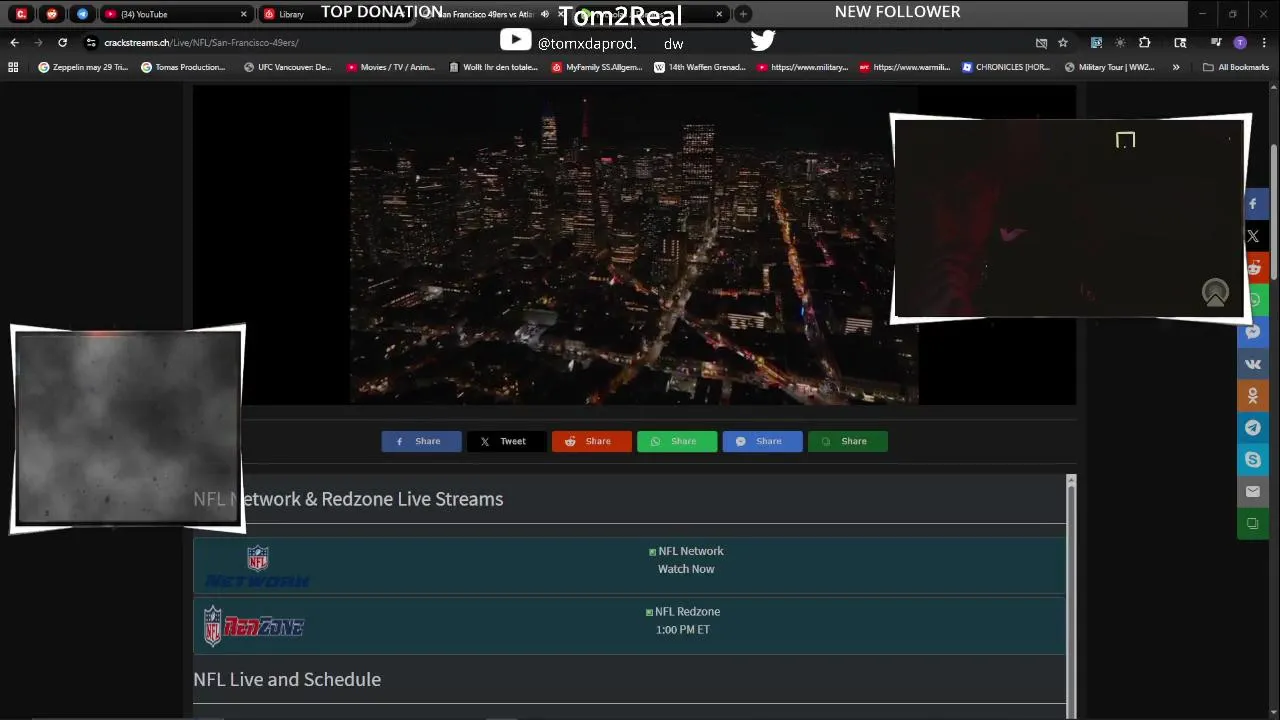Open the MyFamily SS.Allgem bookmark
Image resolution: width=1280 pixels, height=720 pixels.
(596, 67)
